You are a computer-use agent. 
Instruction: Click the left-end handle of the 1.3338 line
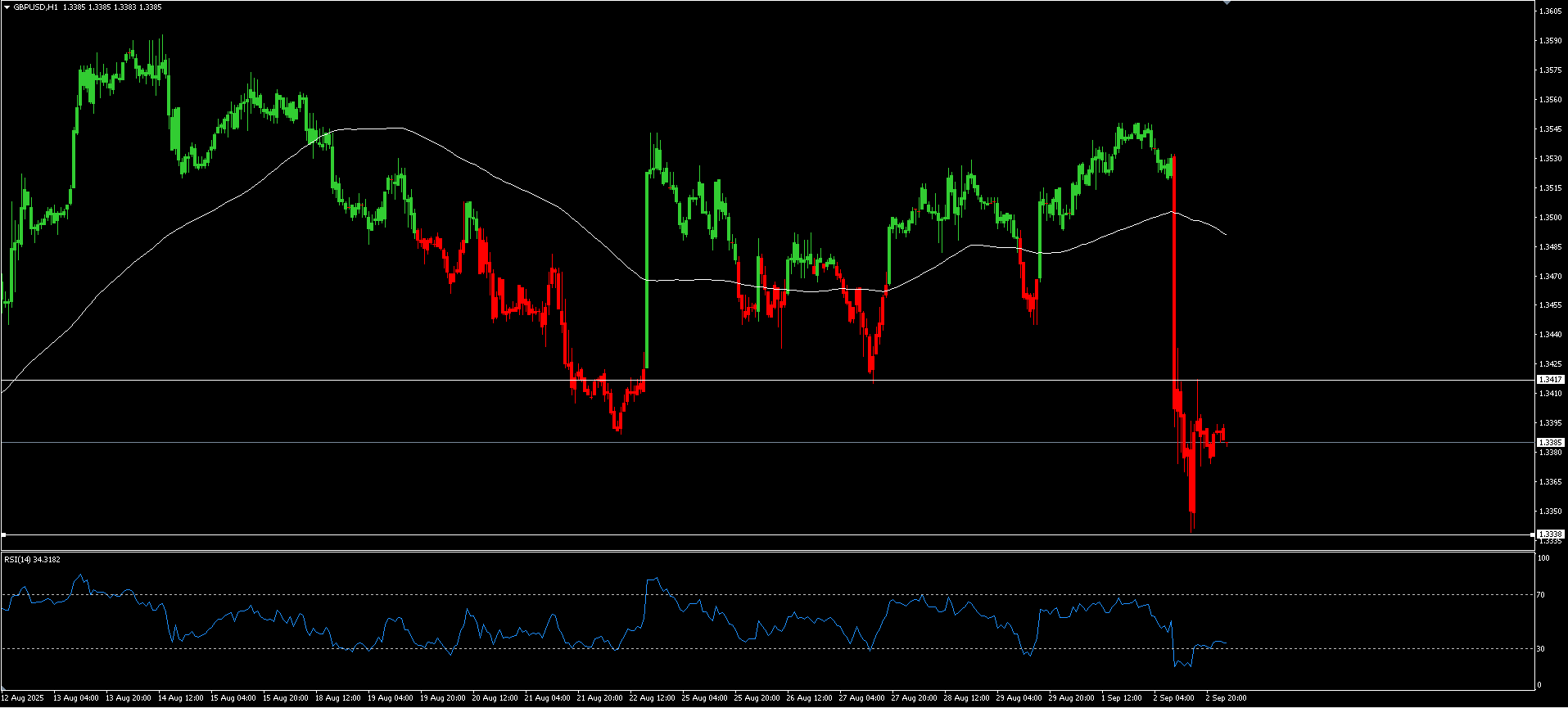click(x=3, y=534)
